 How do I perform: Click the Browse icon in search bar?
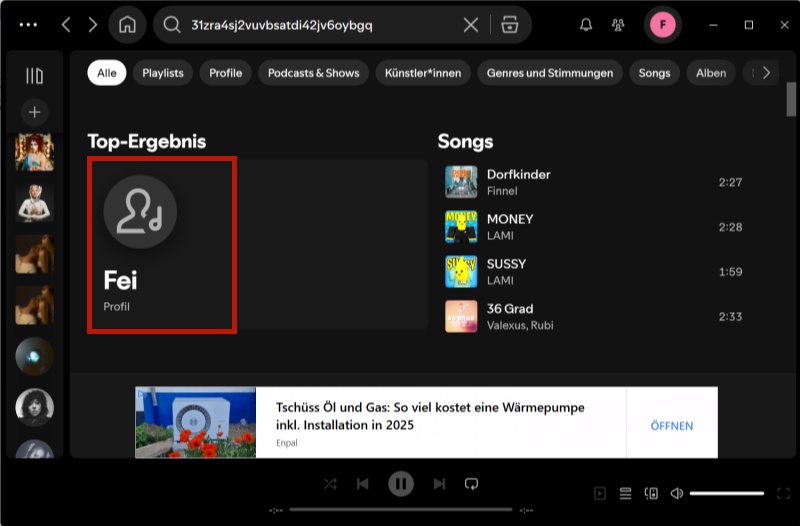510,25
